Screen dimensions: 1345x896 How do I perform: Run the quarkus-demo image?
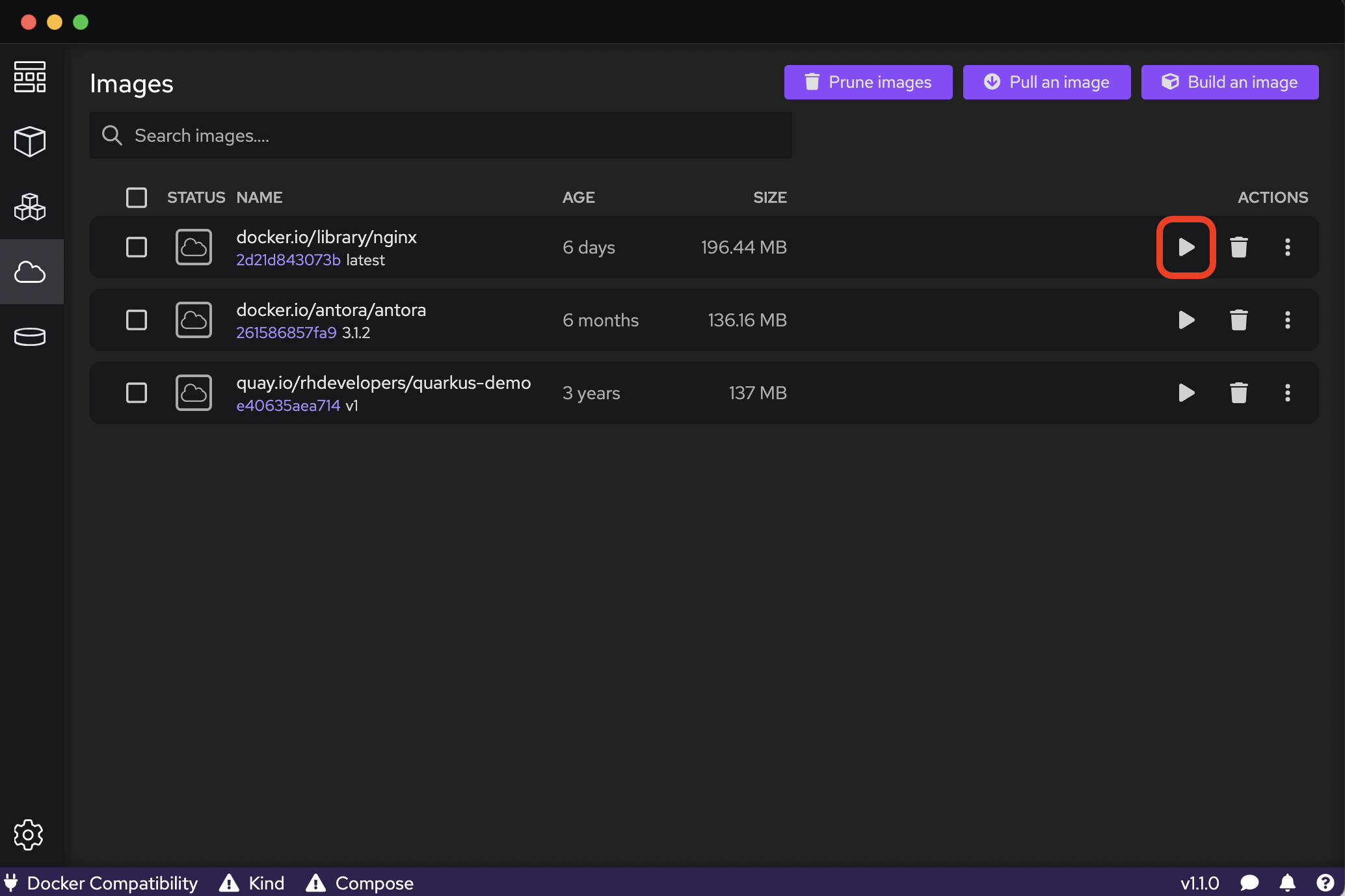(1186, 393)
